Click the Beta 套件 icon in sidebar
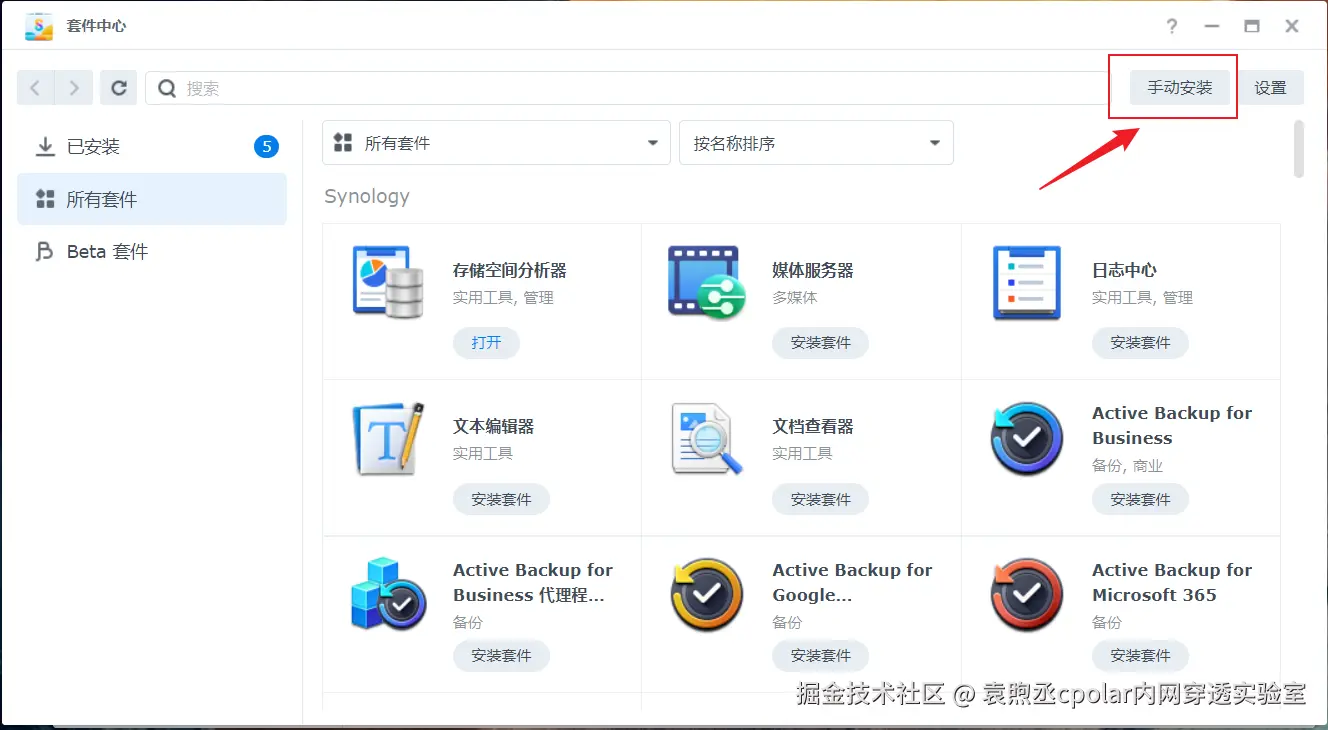Image resolution: width=1328 pixels, height=730 pixels. pyautogui.click(x=45, y=251)
